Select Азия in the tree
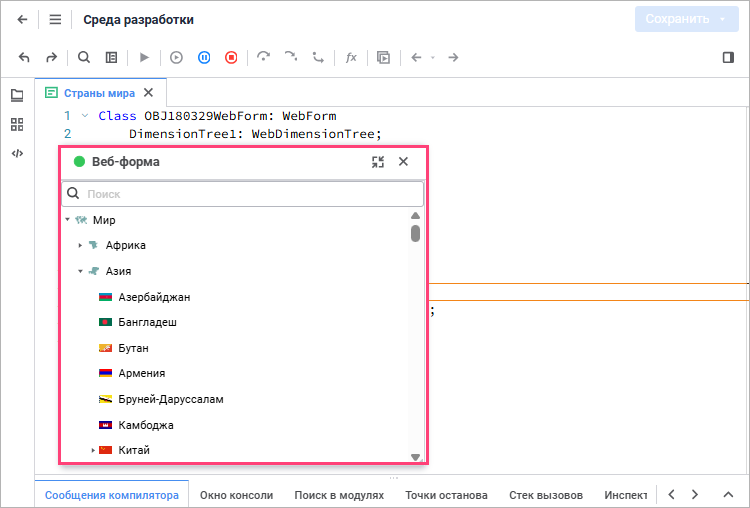The width and height of the screenshot is (750, 508). (x=118, y=271)
